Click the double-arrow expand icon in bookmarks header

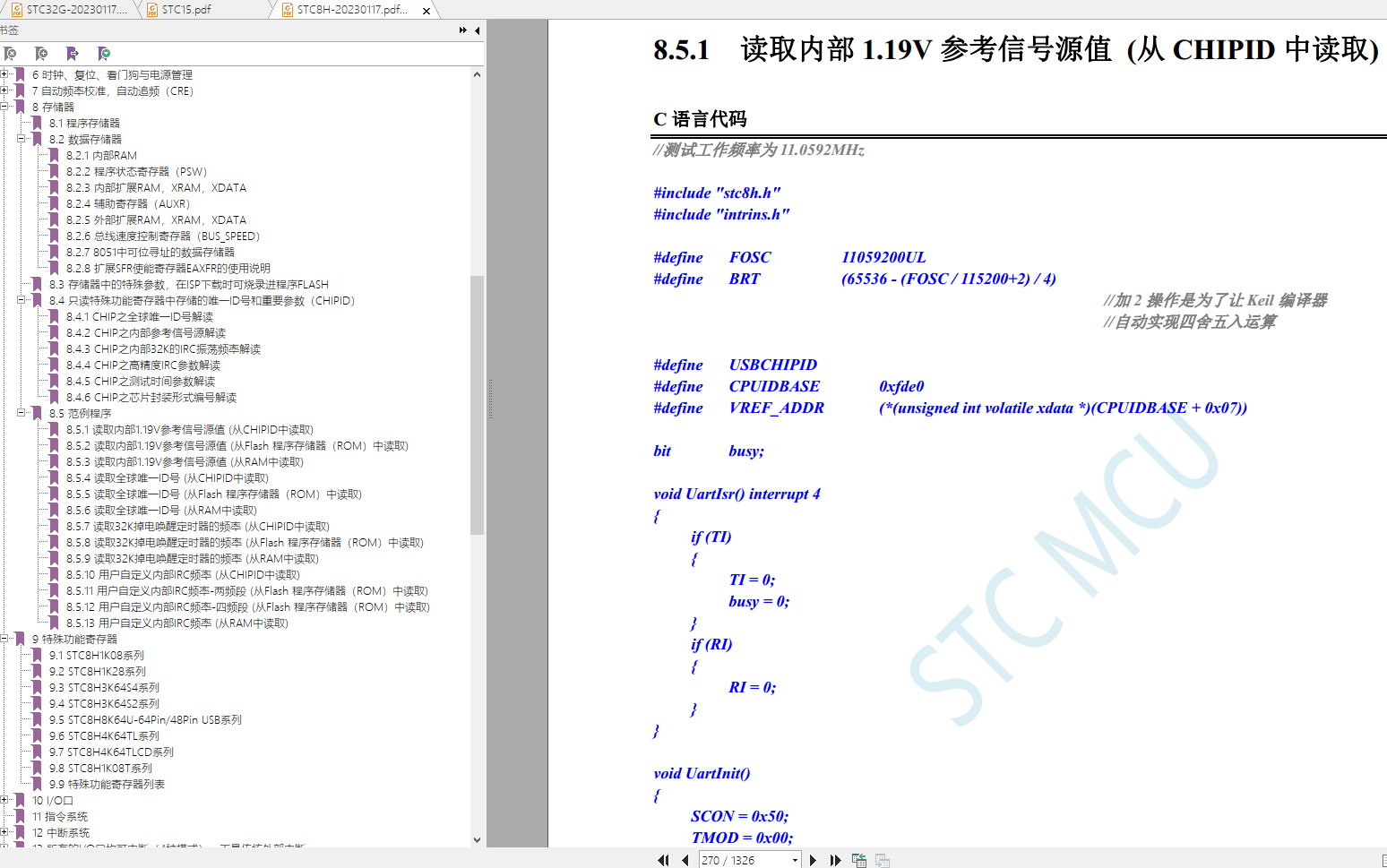(463, 30)
